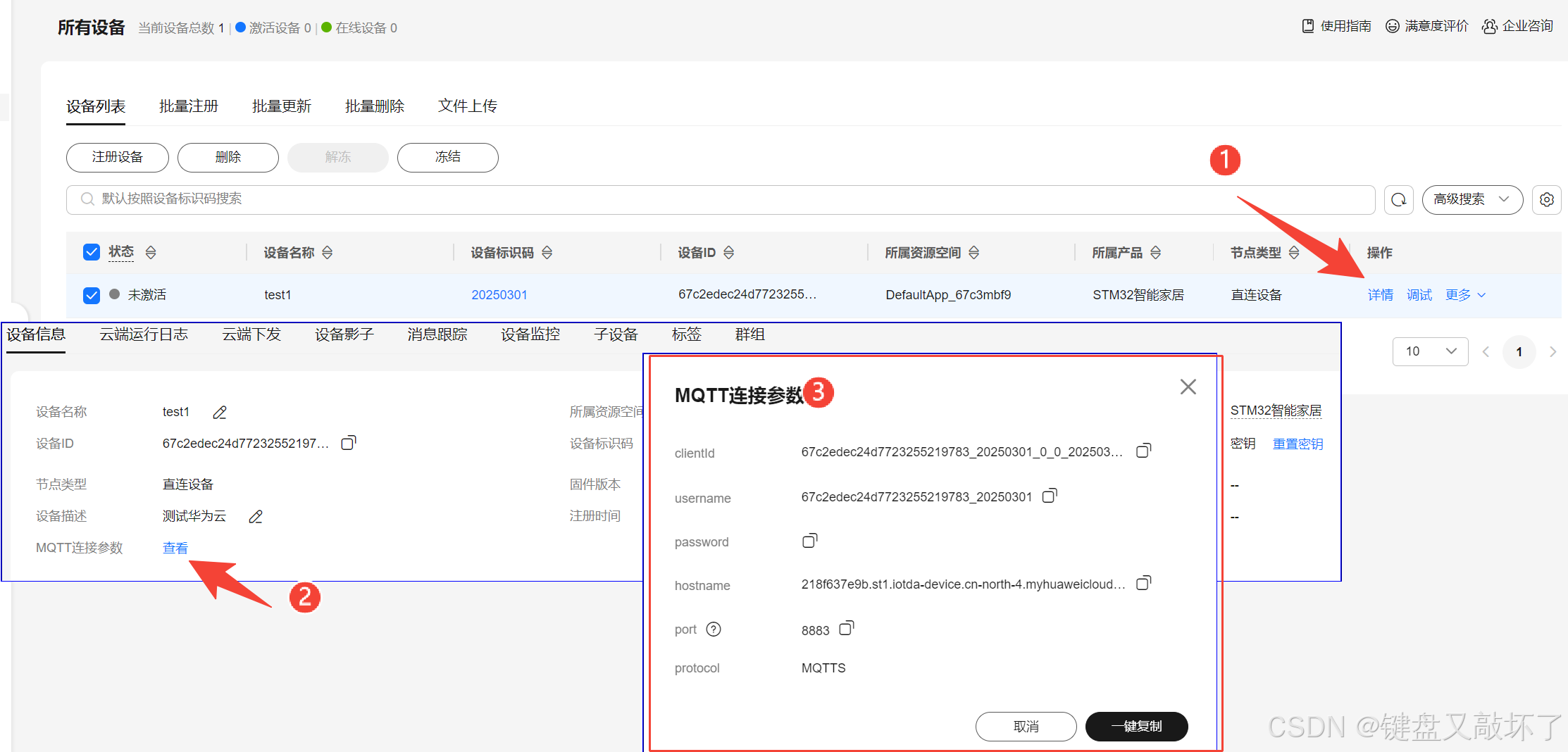Sort the 设备名称 column
The width and height of the screenshot is (1568, 752).
(x=327, y=252)
